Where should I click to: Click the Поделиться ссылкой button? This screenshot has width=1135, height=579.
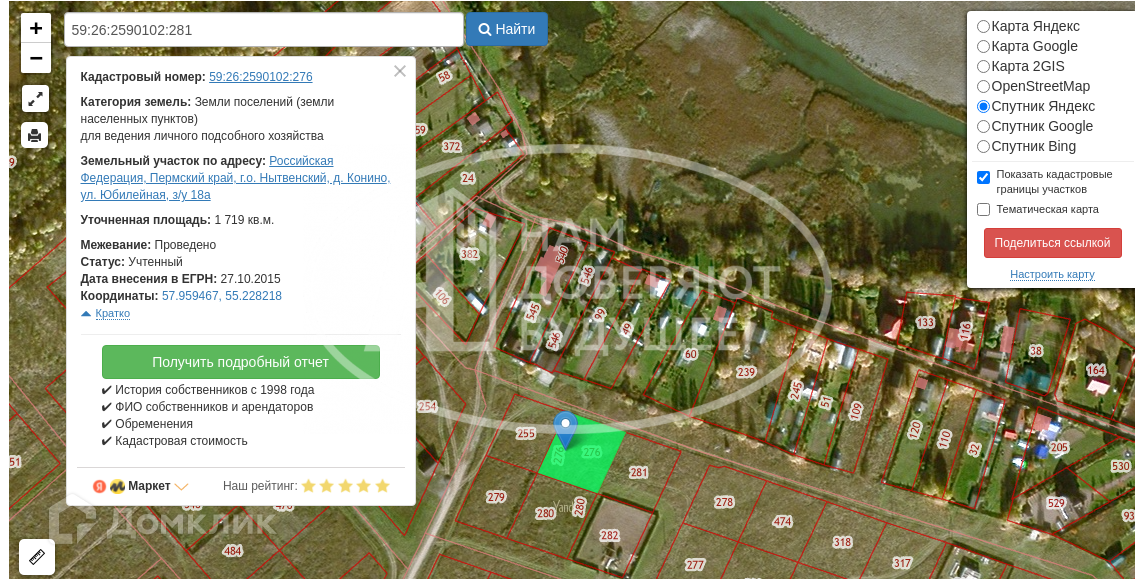click(x=1052, y=243)
